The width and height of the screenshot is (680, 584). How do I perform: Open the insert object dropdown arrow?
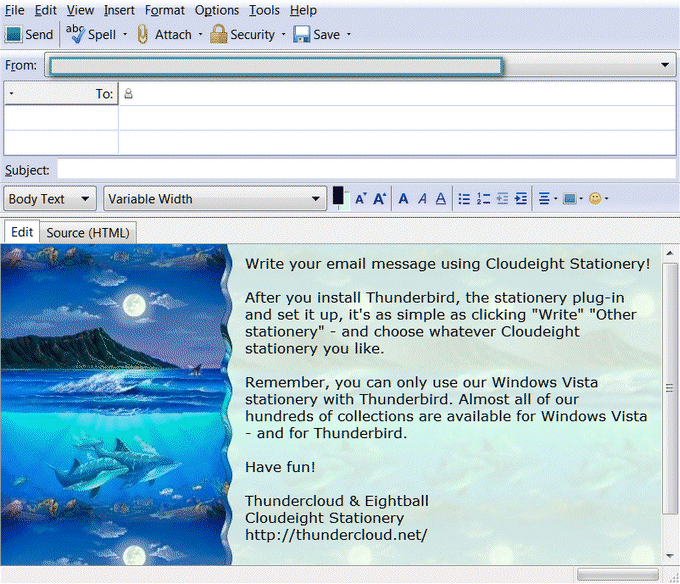[x=581, y=199]
